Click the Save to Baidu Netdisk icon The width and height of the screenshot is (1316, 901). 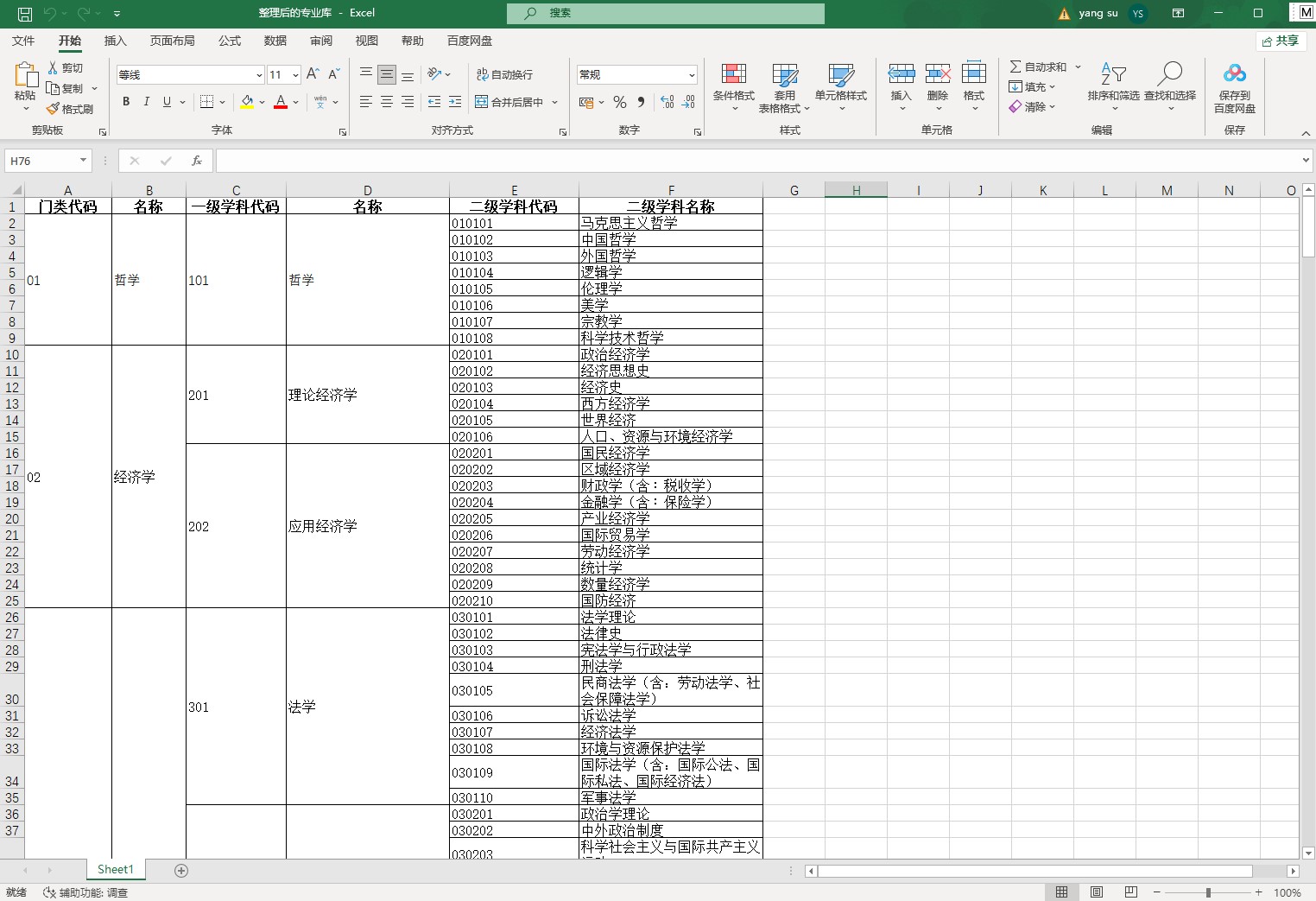point(1234,75)
